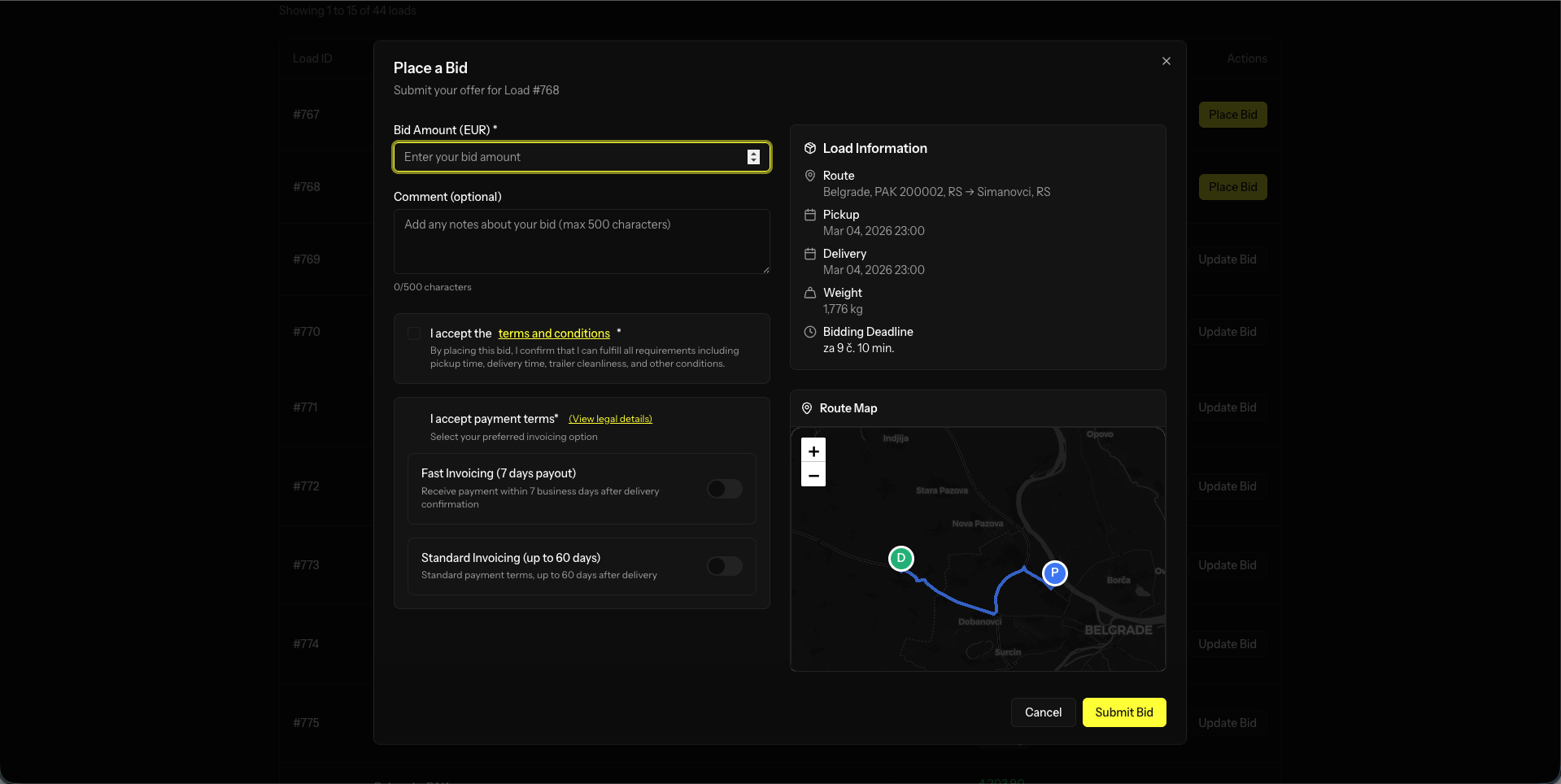Click the bid amount stepper arrows
1561x784 pixels.
coord(753,157)
